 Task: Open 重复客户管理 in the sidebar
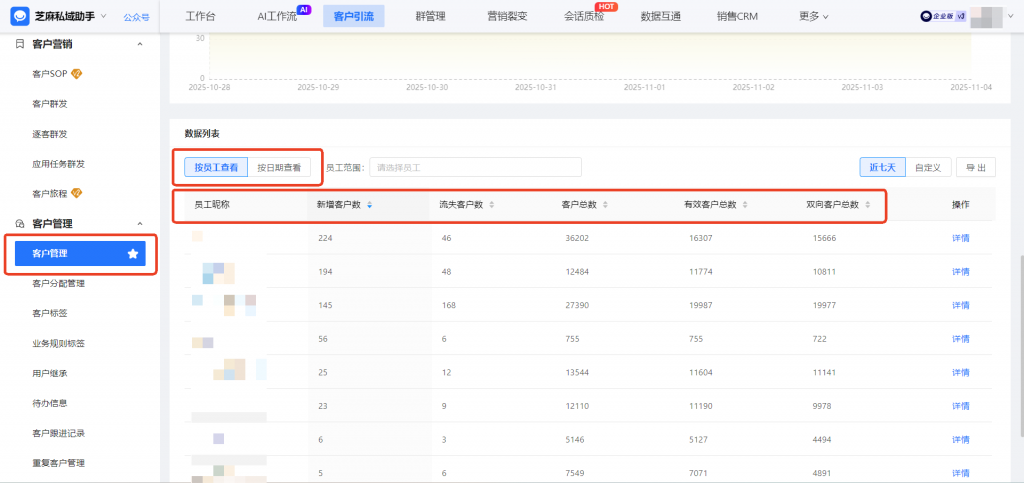(x=58, y=463)
